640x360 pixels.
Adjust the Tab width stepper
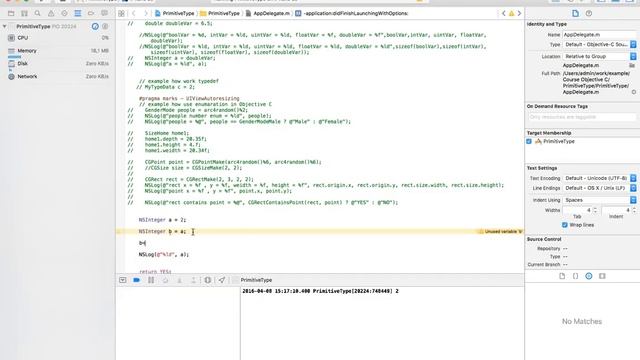click(595, 210)
